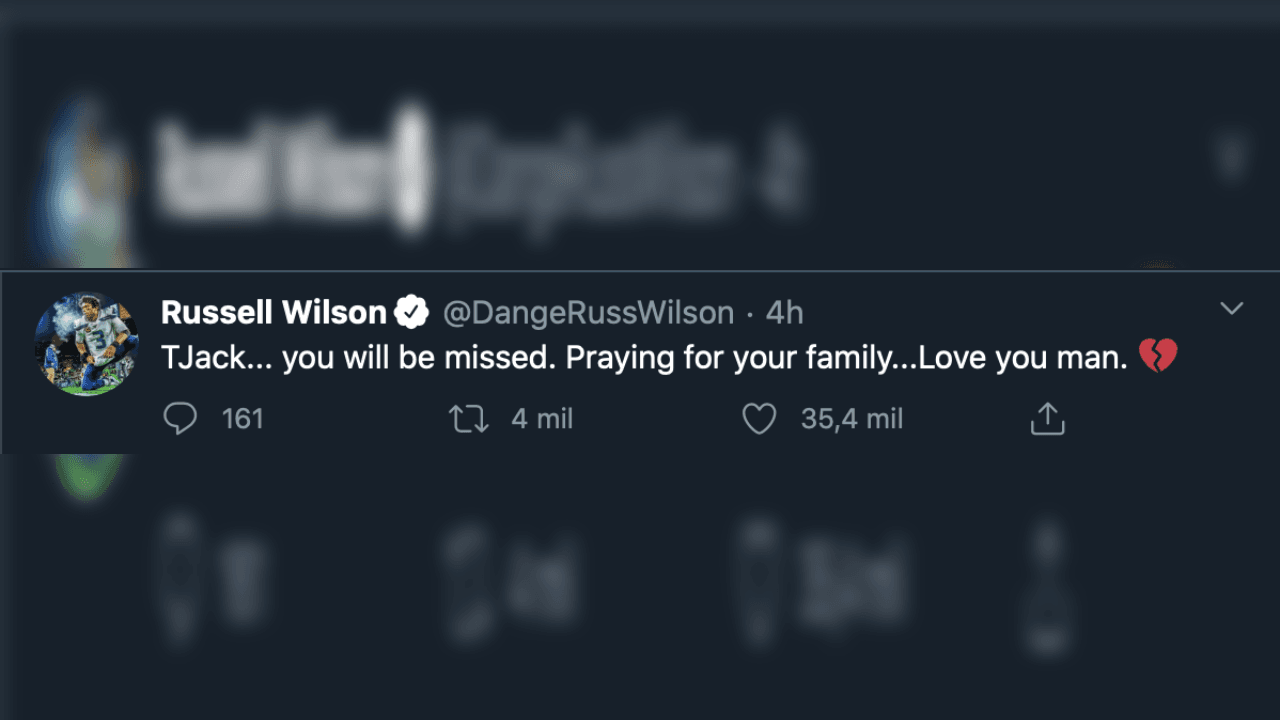Like the tweet with the heart icon
This screenshot has height=720, width=1280.
pos(759,419)
